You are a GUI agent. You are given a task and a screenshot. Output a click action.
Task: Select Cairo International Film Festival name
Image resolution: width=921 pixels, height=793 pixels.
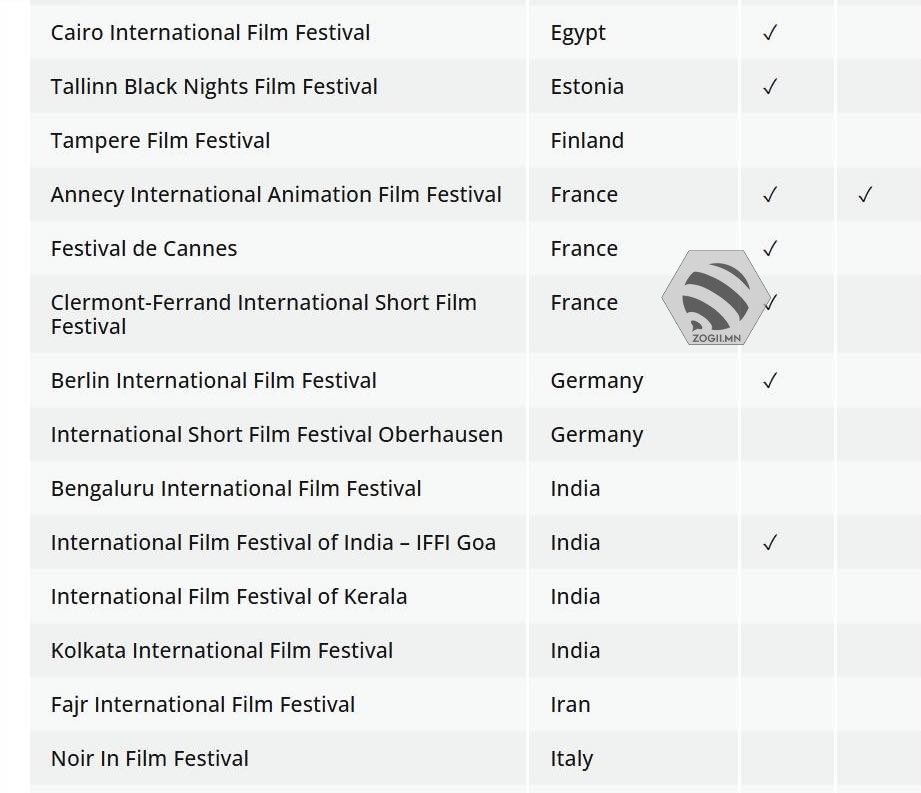[210, 33]
